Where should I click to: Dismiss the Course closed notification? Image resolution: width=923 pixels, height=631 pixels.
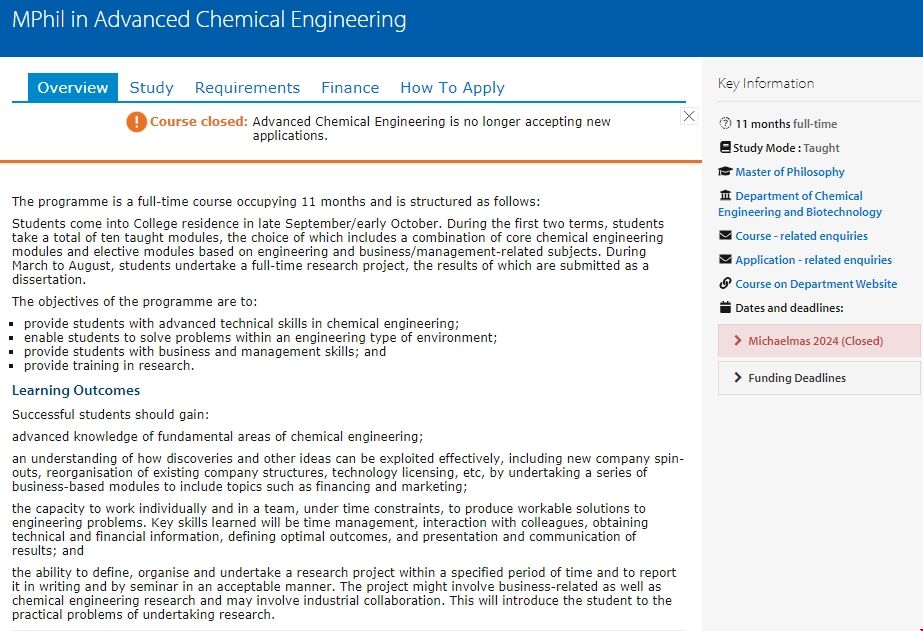tap(689, 116)
